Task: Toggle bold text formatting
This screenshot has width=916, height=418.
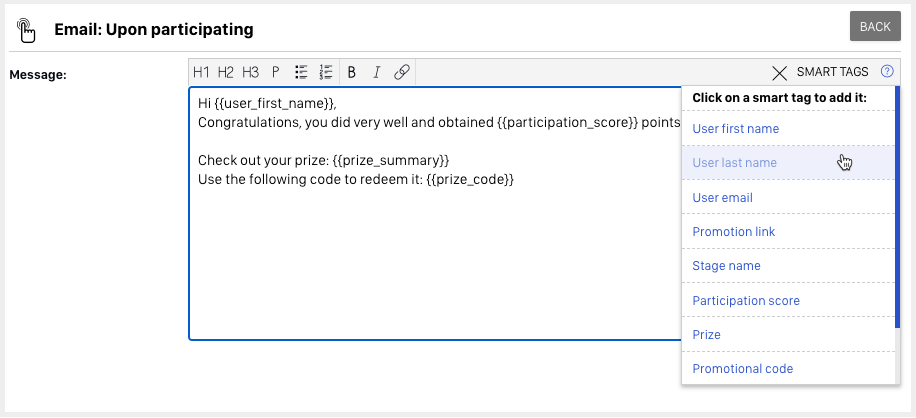Action: tap(351, 72)
